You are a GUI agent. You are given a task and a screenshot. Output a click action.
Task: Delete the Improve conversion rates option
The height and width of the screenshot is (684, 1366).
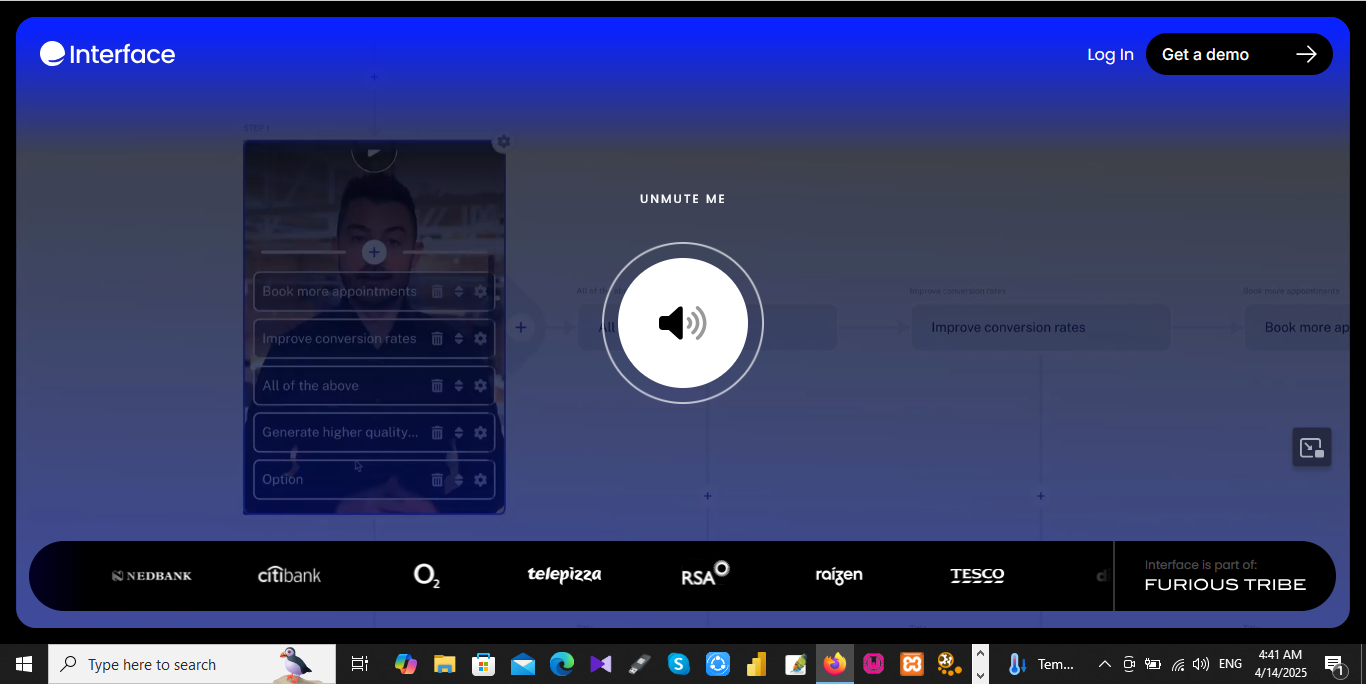click(x=437, y=339)
